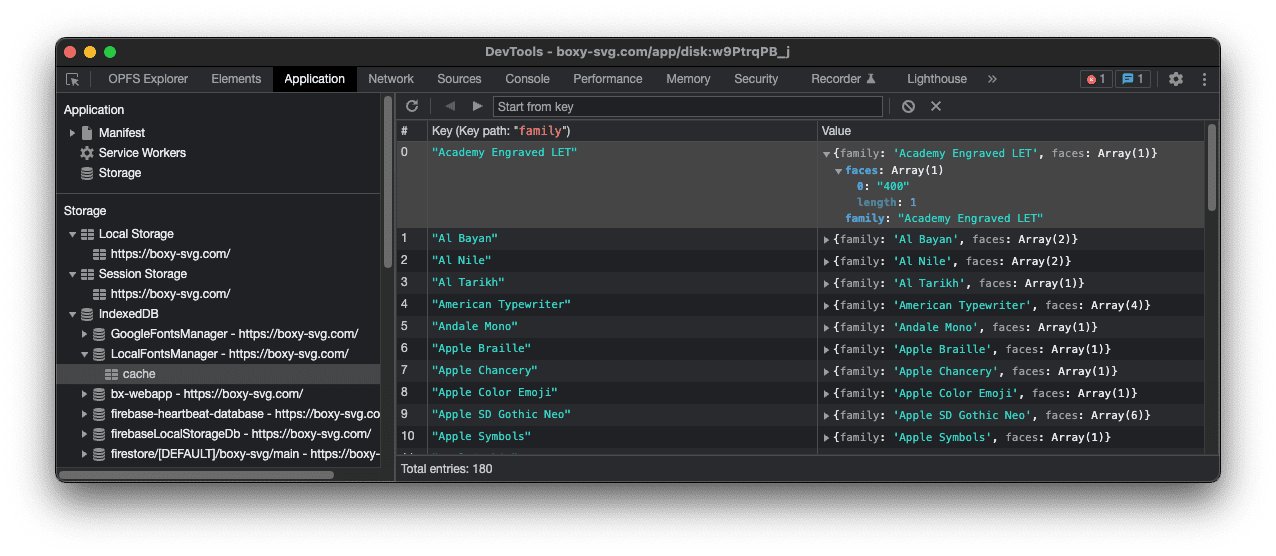Expand GoogleFontsManager database
Viewport: 1276px width, 556px height.
coord(85,334)
